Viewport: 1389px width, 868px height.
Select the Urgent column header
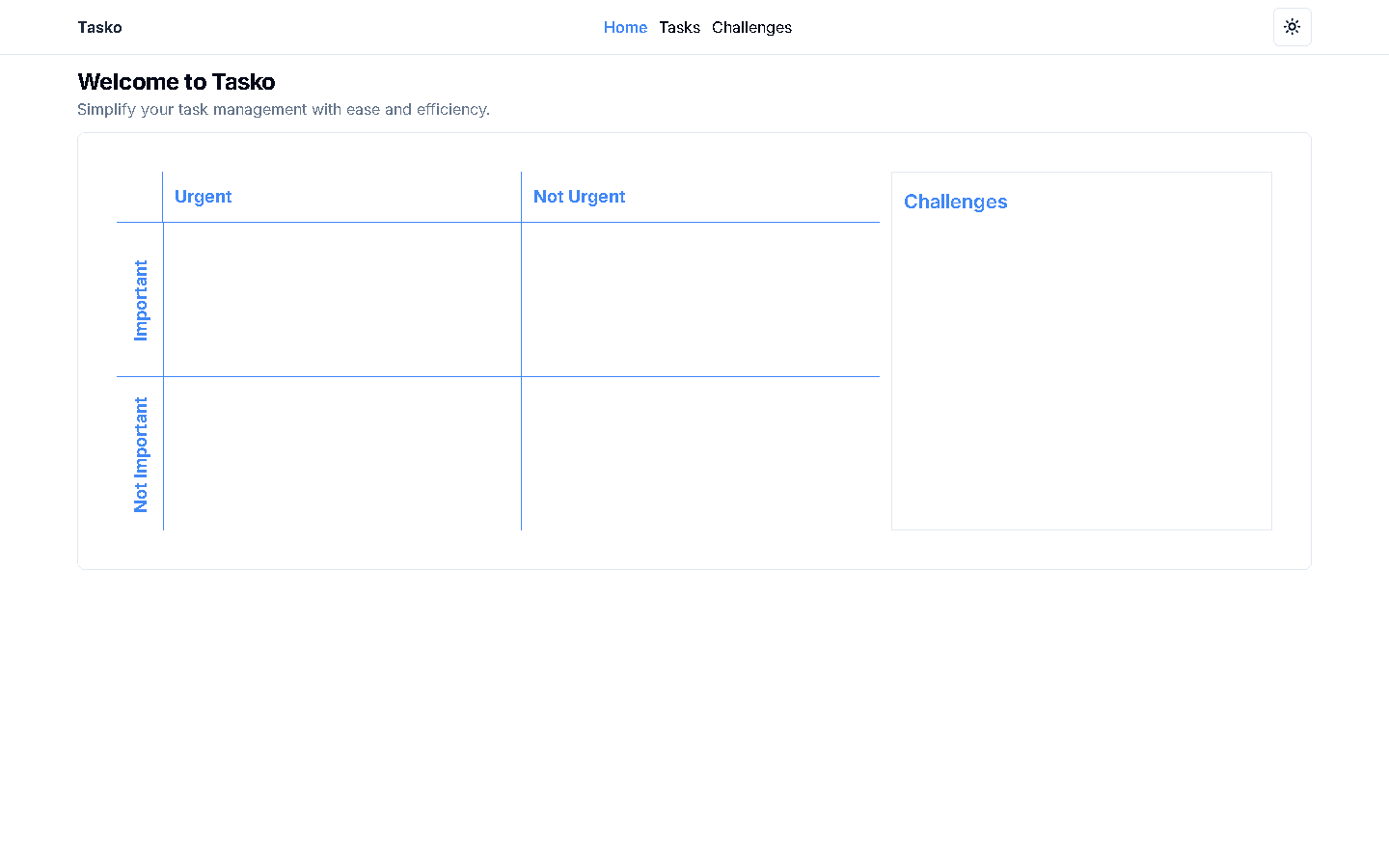pos(203,197)
